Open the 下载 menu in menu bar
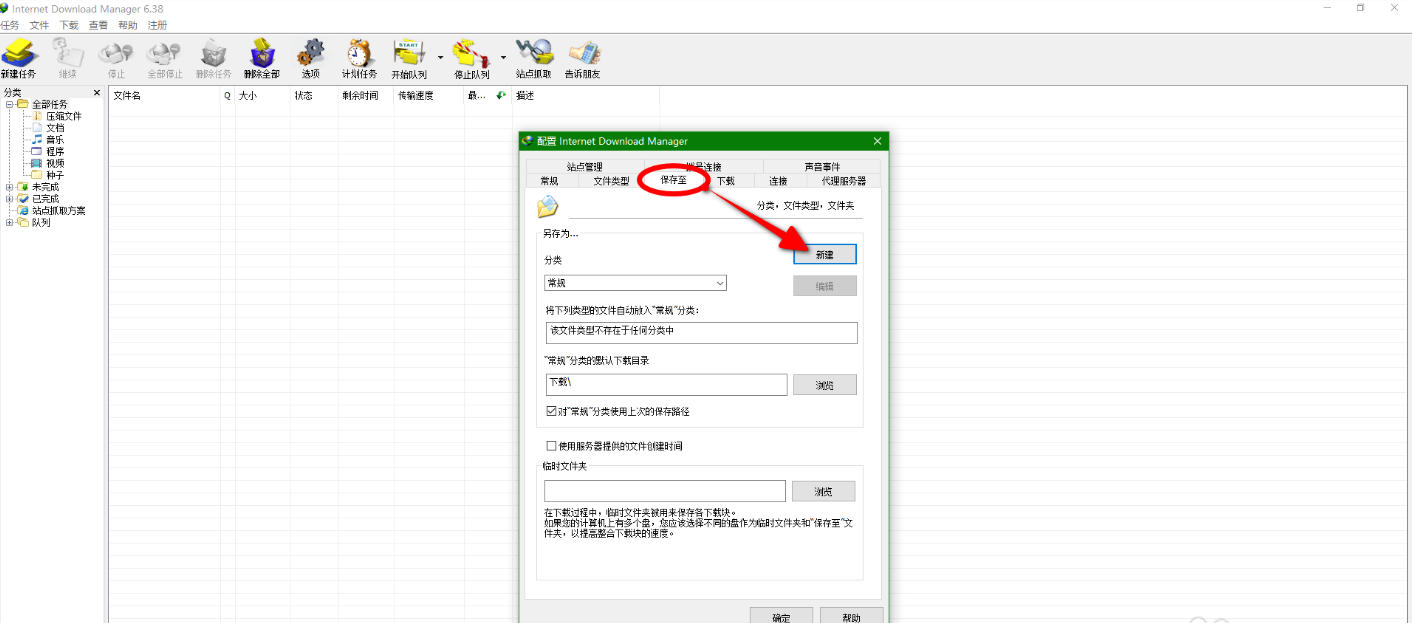 pyautogui.click(x=69, y=25)
